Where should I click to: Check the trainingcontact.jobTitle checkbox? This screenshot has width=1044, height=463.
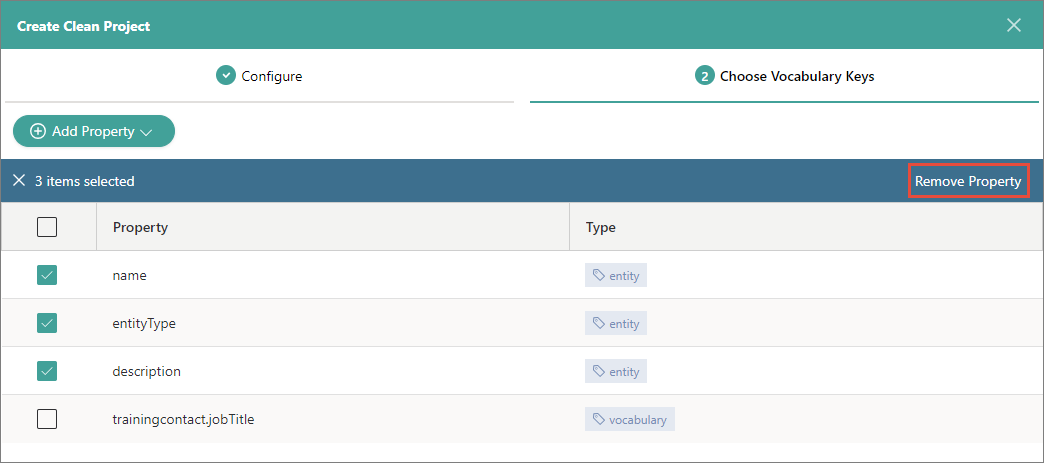(47, 419)
